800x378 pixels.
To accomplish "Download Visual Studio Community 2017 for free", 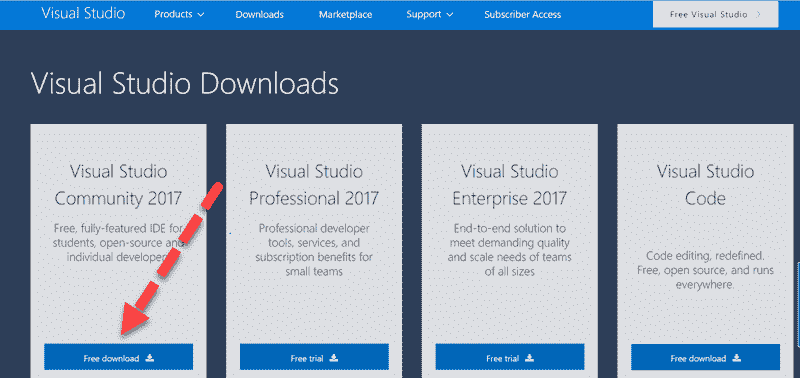I will tap(118, 357).
